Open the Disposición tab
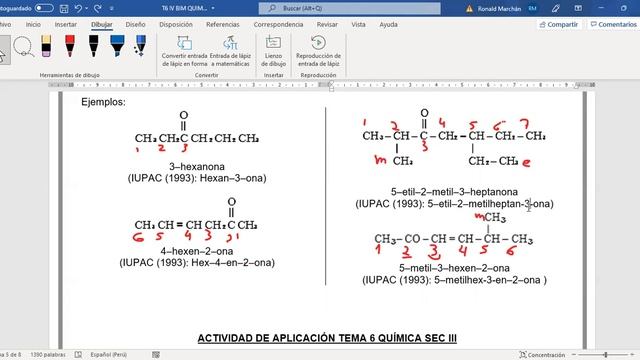The image size is (640, 360). click(176, 24)
